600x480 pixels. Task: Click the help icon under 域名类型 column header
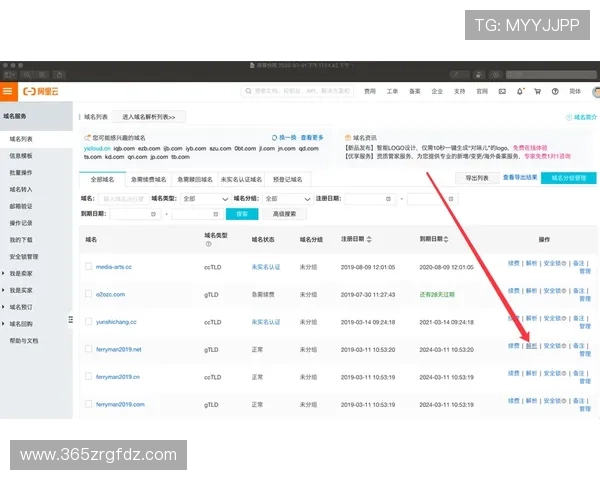point(208,244)
